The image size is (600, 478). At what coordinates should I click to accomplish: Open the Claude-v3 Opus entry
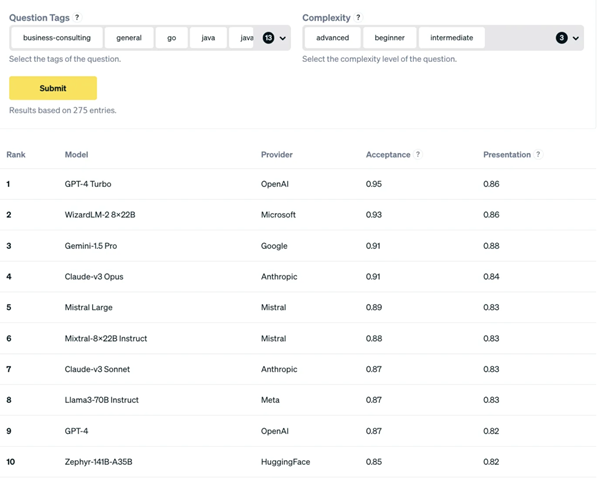(94, 277)
